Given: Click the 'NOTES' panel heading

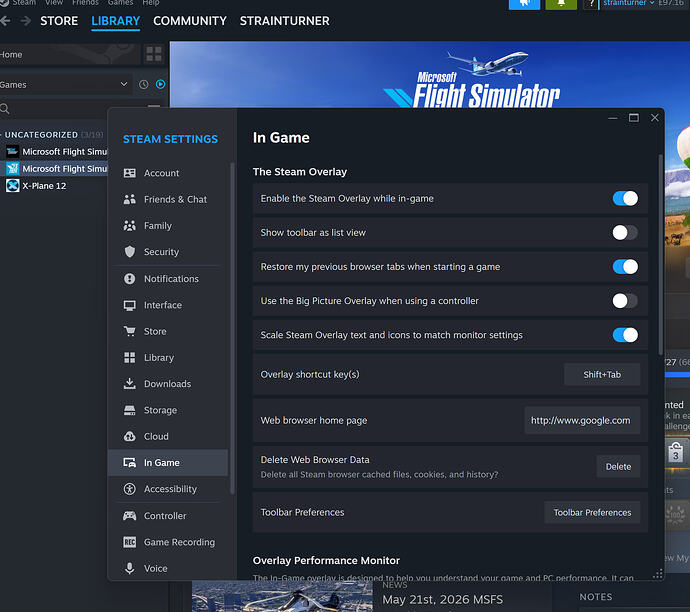Looking at the screenshot, I should (x=595, y=597).
